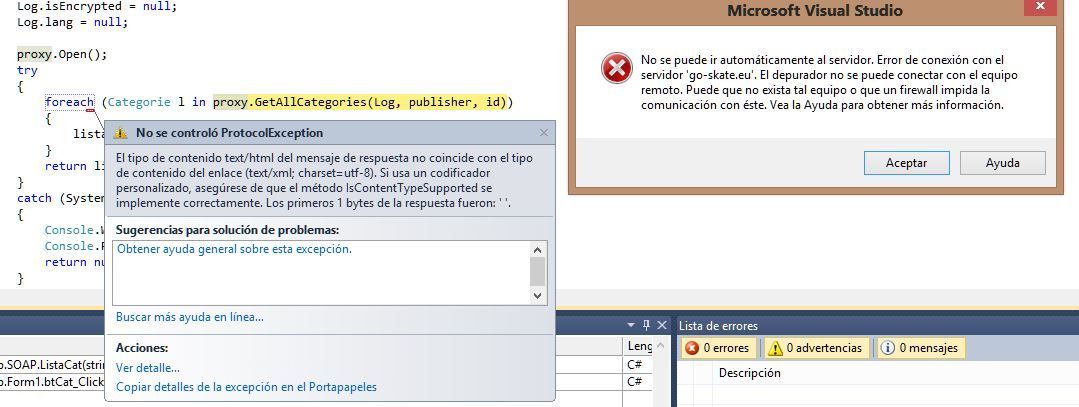
Task: Close the call stack panel
Action: click(x=662, y=325)
